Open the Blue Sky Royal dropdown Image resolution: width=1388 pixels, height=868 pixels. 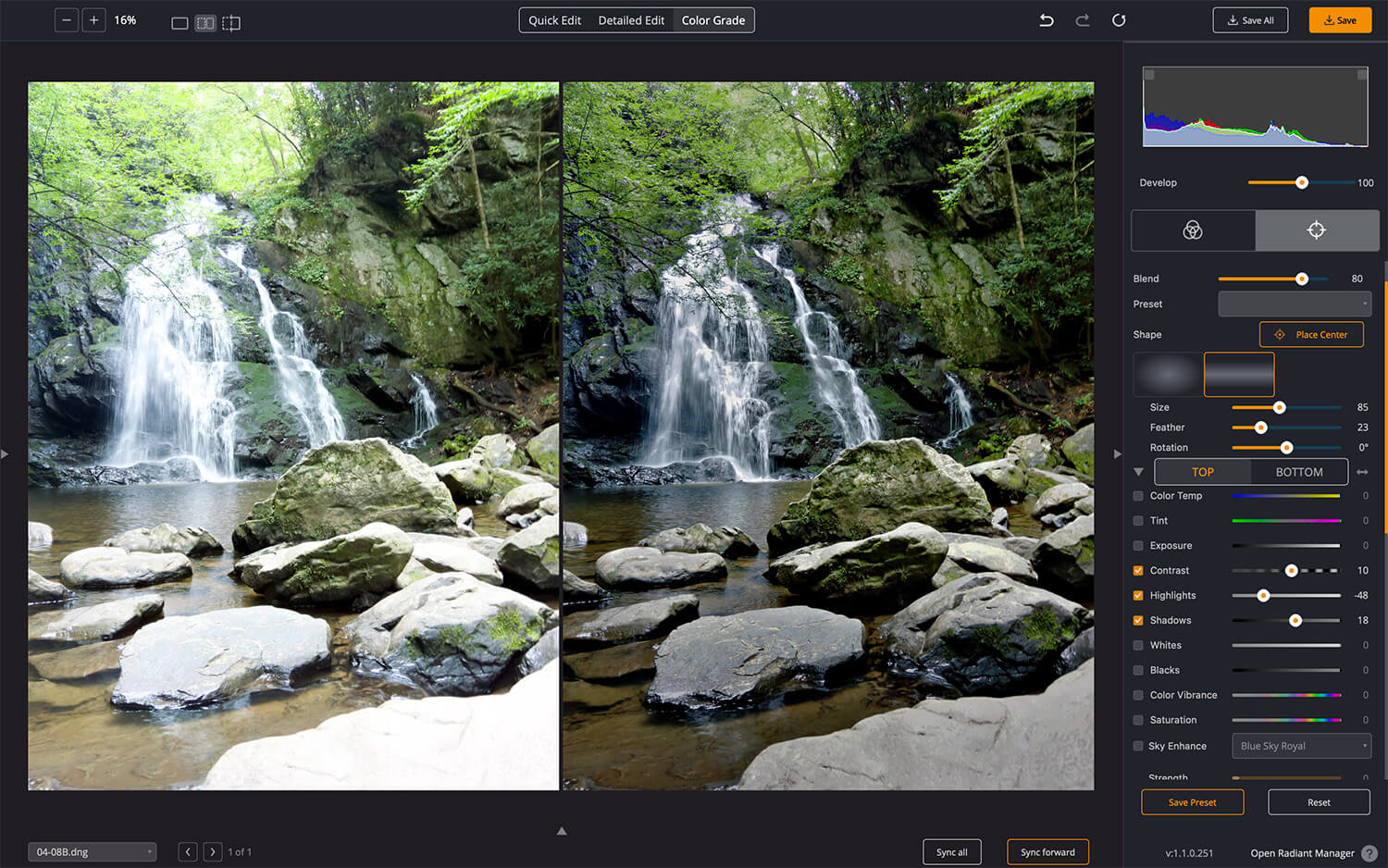coord(1300,746)
